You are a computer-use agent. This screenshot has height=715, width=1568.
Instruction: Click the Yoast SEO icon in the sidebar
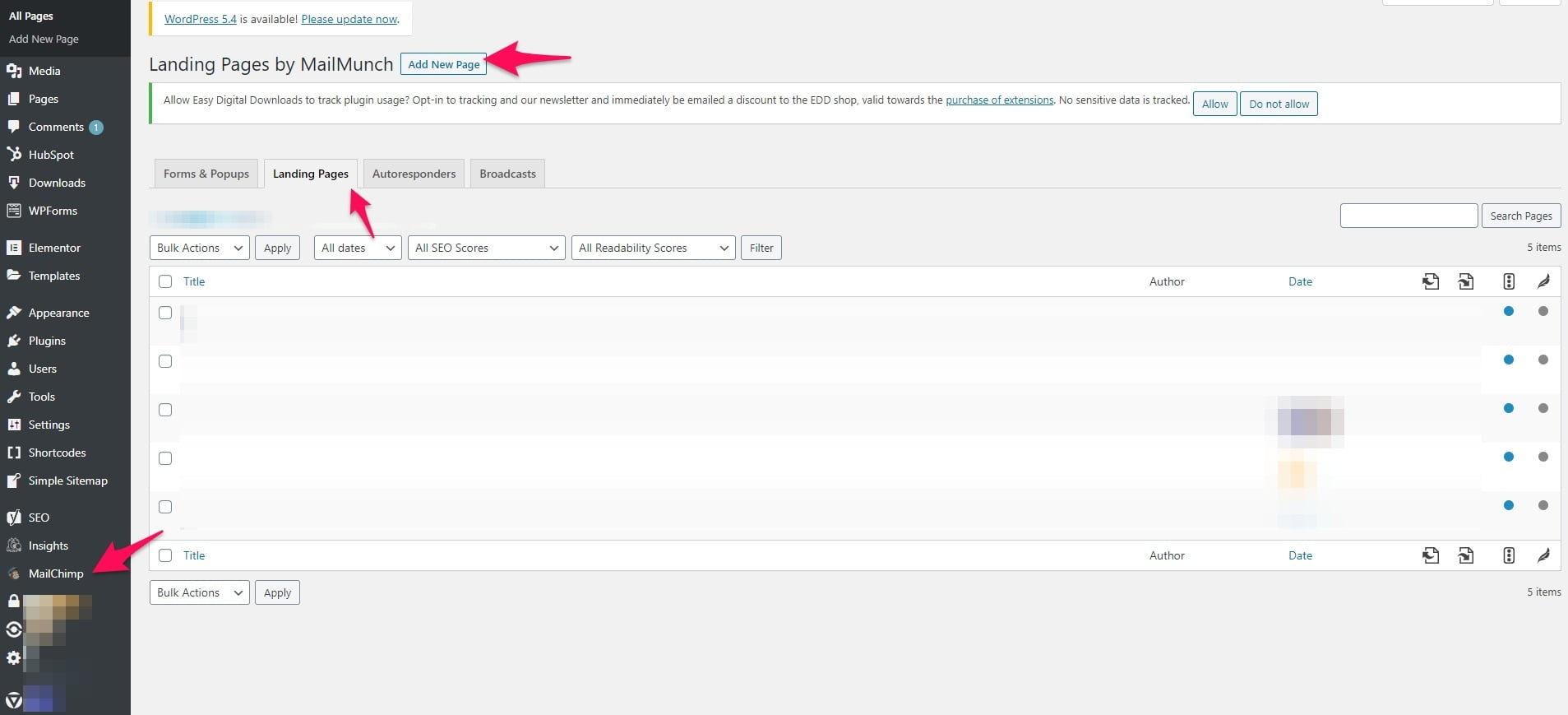click(14, 518)
